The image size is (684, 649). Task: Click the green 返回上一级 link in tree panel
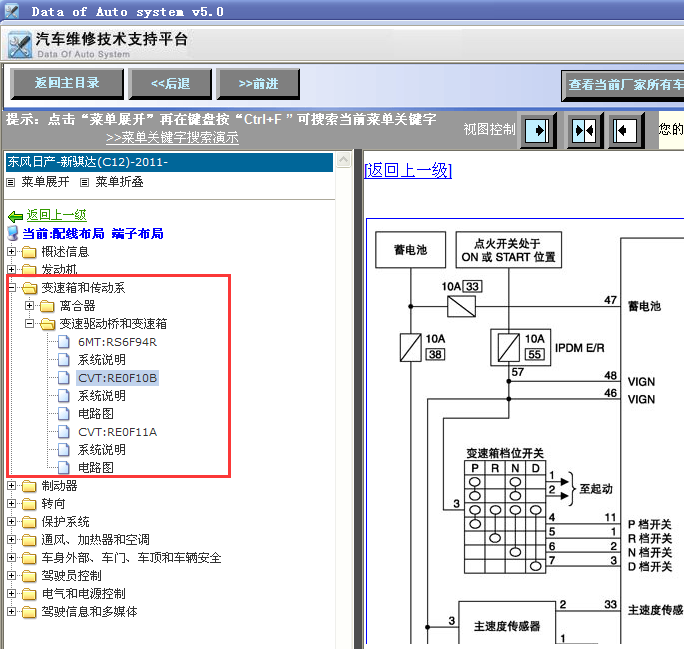pyautogui.click(x=57, y=215)
